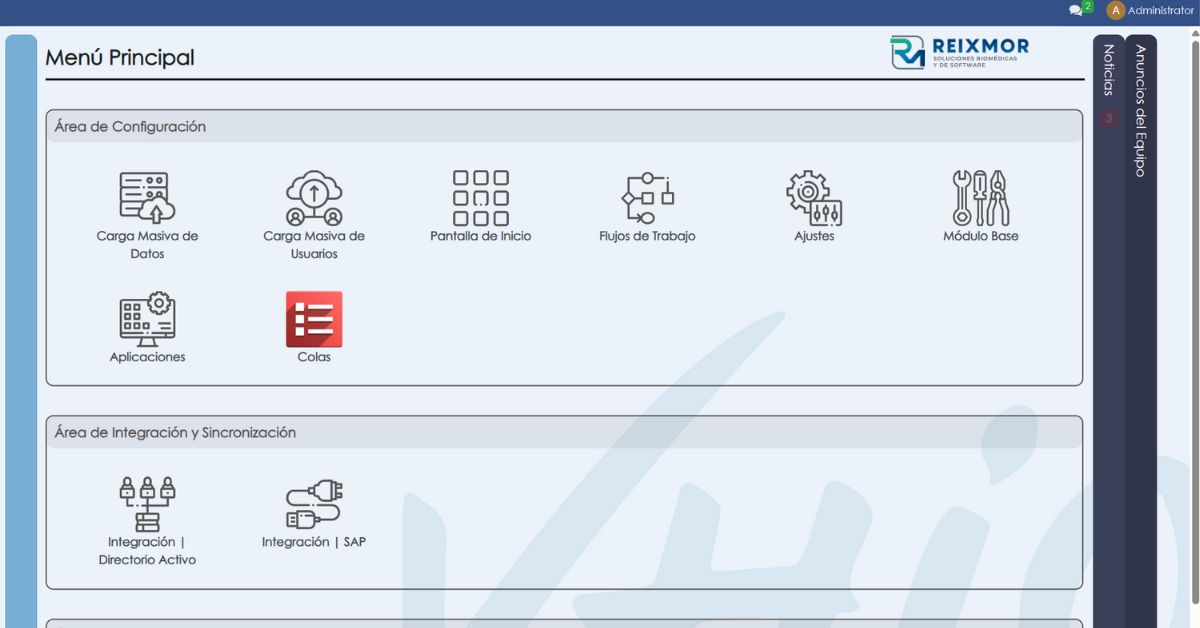Screen dimensions: 1200x628
Task: Open the Pantalla de Inicio grid icon
Action: (480, 198)
